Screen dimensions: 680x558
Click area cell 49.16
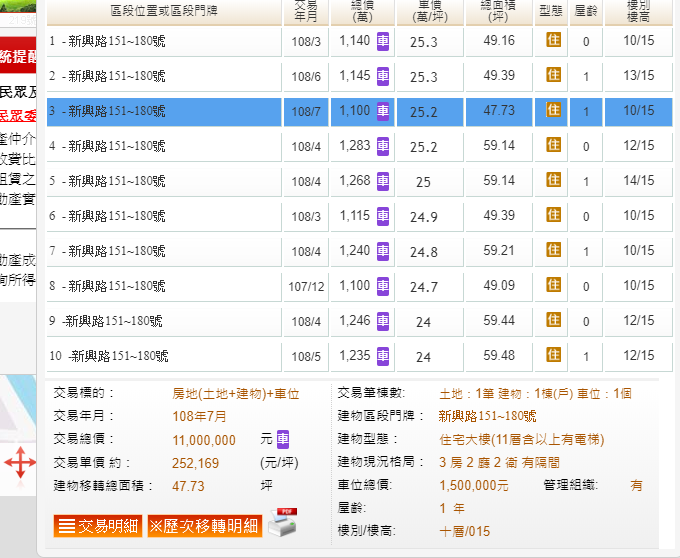point(499,41)
